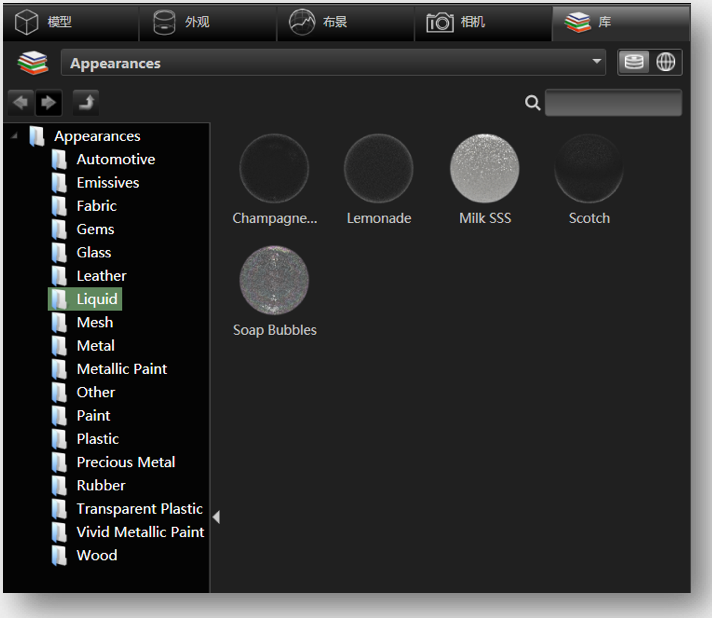Focus the library search field
The image size is (712, 618).
coord(613,103)
